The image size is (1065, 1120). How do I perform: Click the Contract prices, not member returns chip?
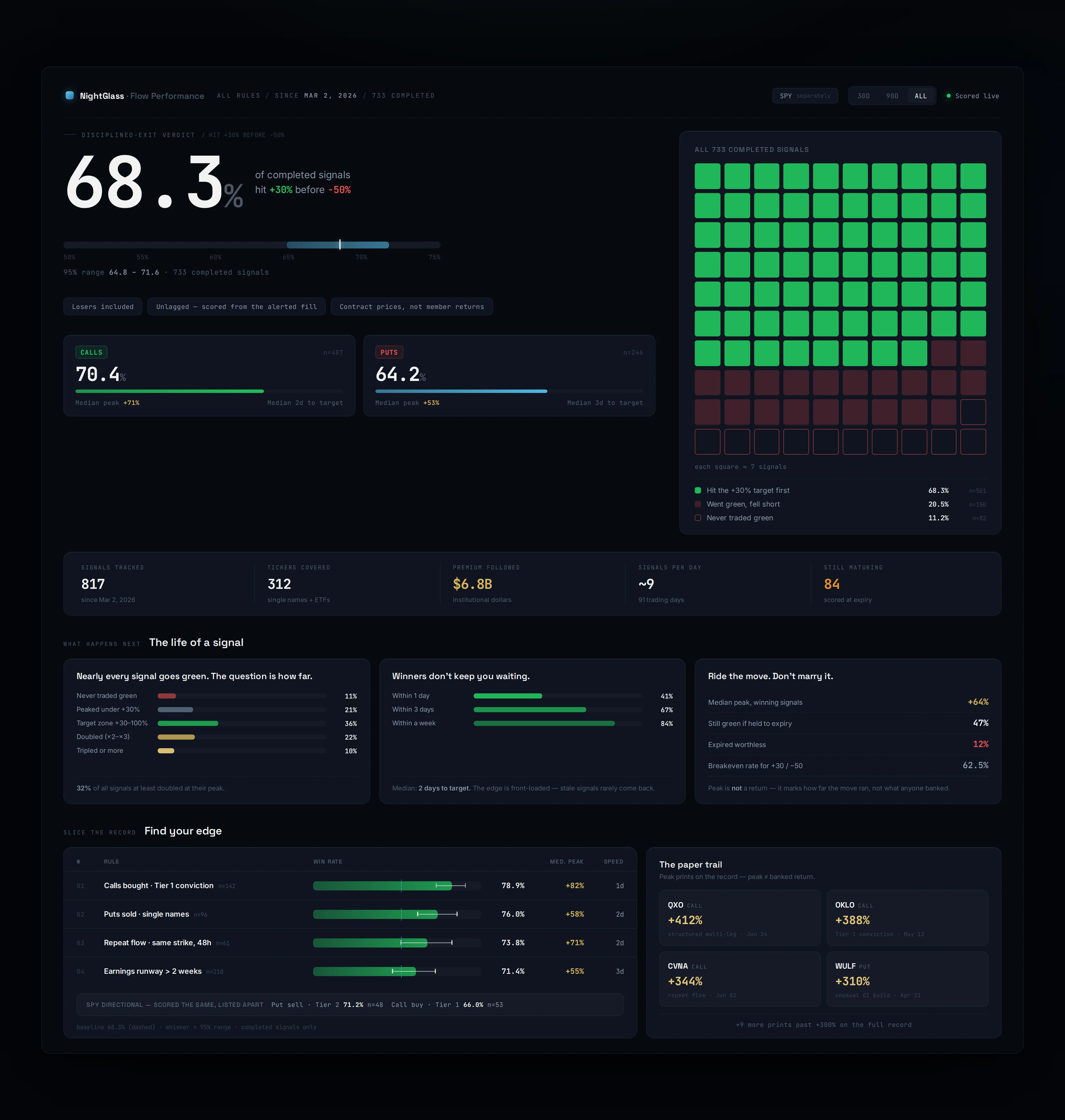coord(412,306)
